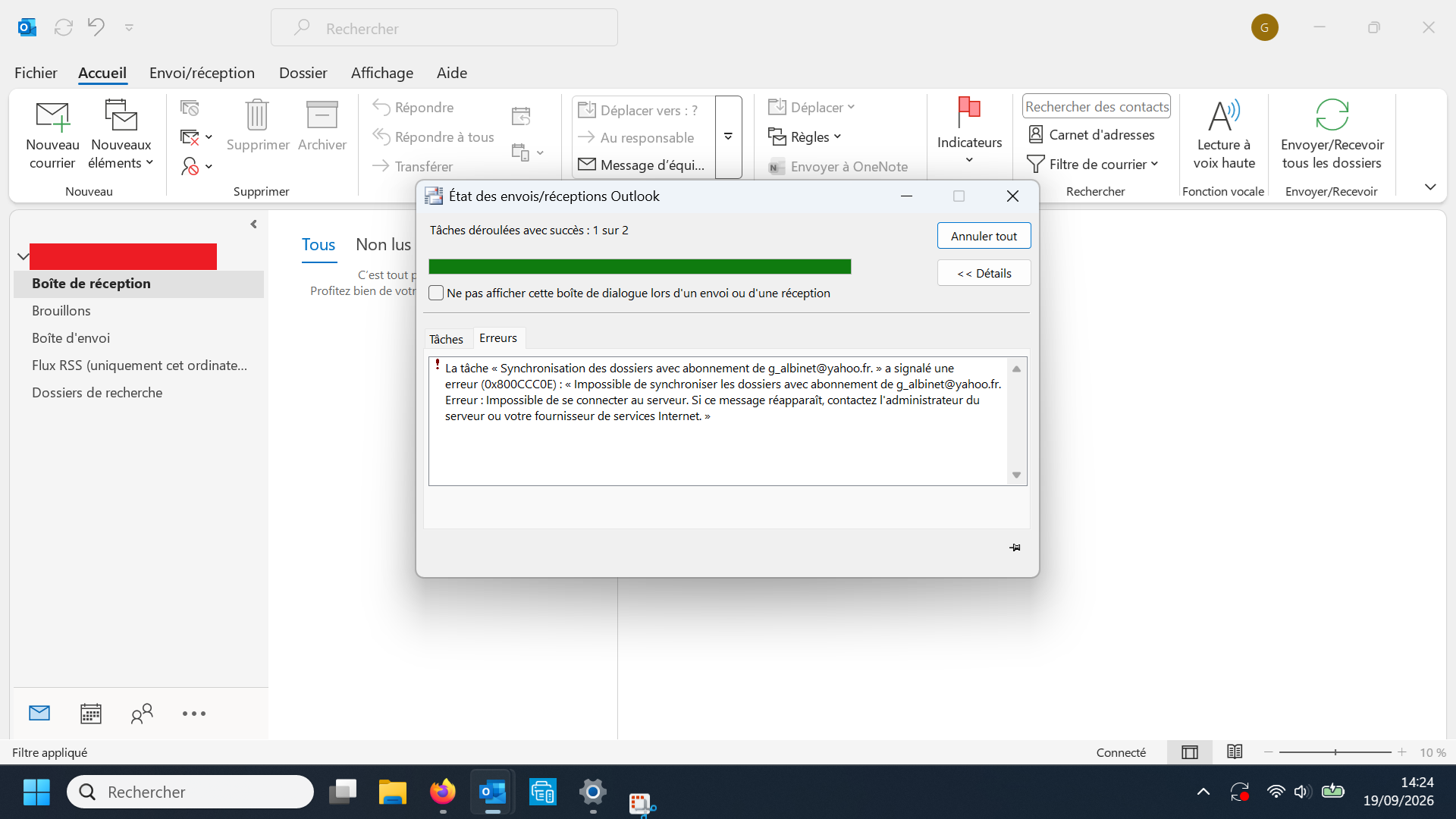Viewport: 1456px width, 819px height.
Task: Click the Undo arrow in the title bar
Action: tap(96, 27)
